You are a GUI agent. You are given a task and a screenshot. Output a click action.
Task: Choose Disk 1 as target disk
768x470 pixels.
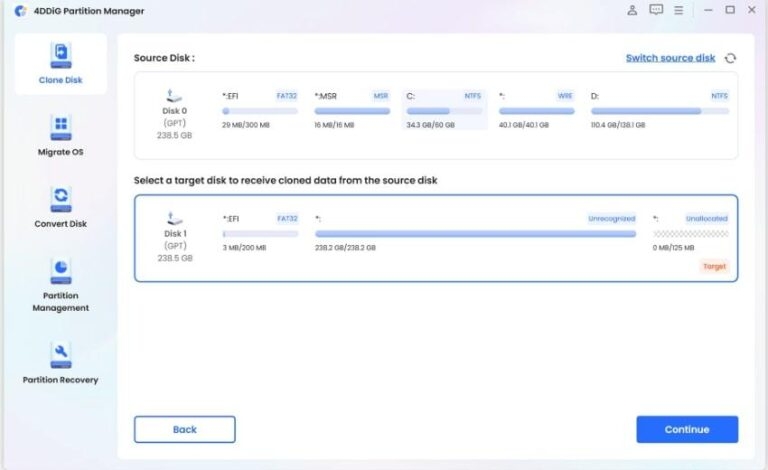coord(175,238)
